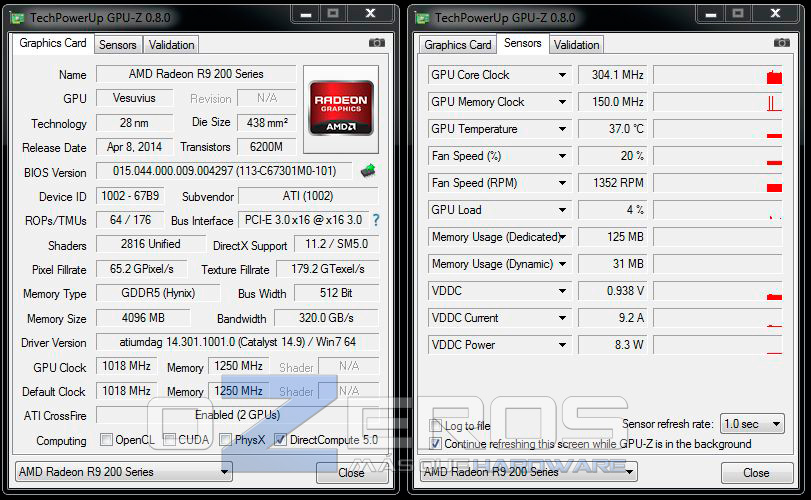The width and height of the screenshot is (811, 500).
Task: Click the green BIOS save chip icon
Action: 368,171
